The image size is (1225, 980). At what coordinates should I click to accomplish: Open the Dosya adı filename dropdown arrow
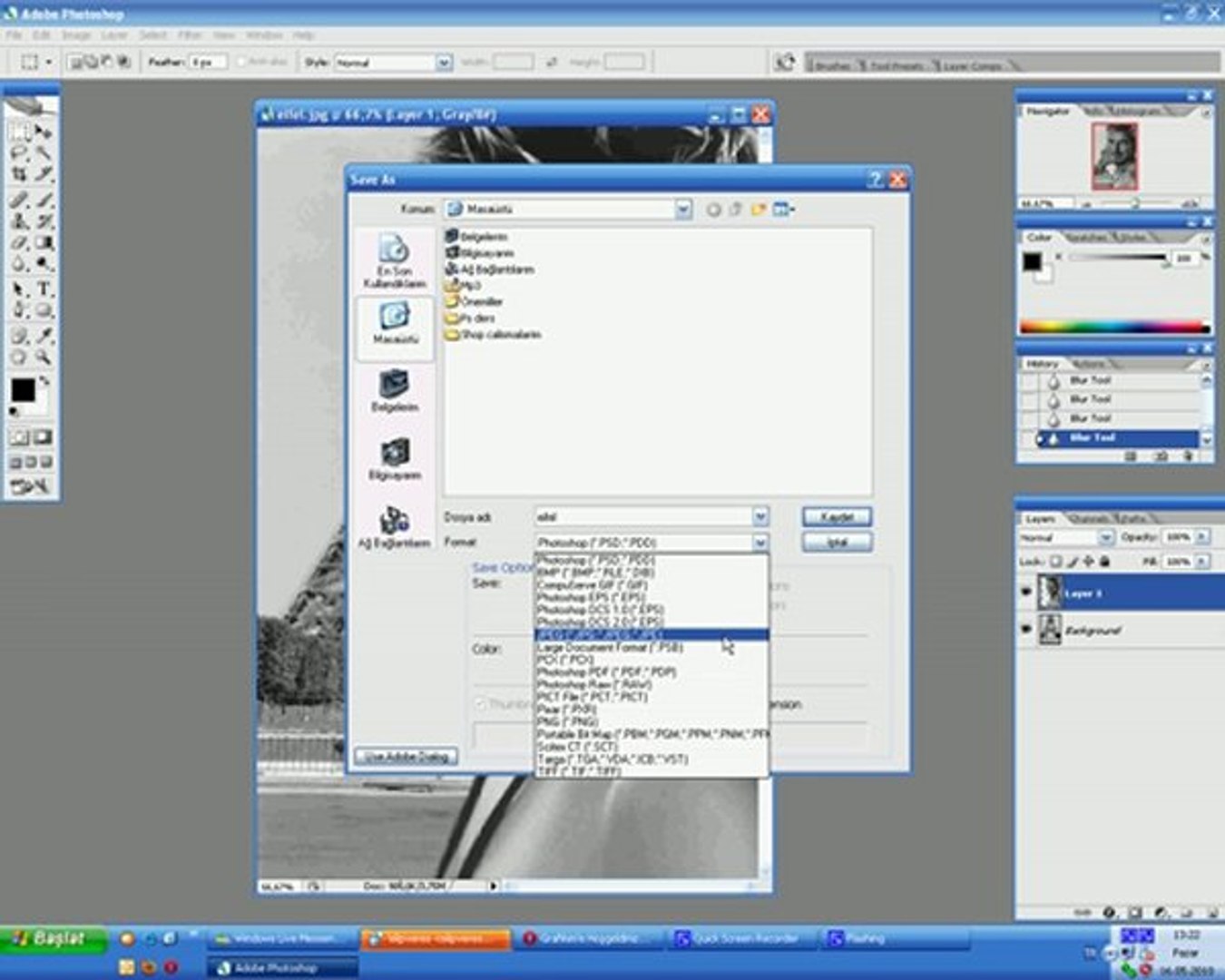760,516
